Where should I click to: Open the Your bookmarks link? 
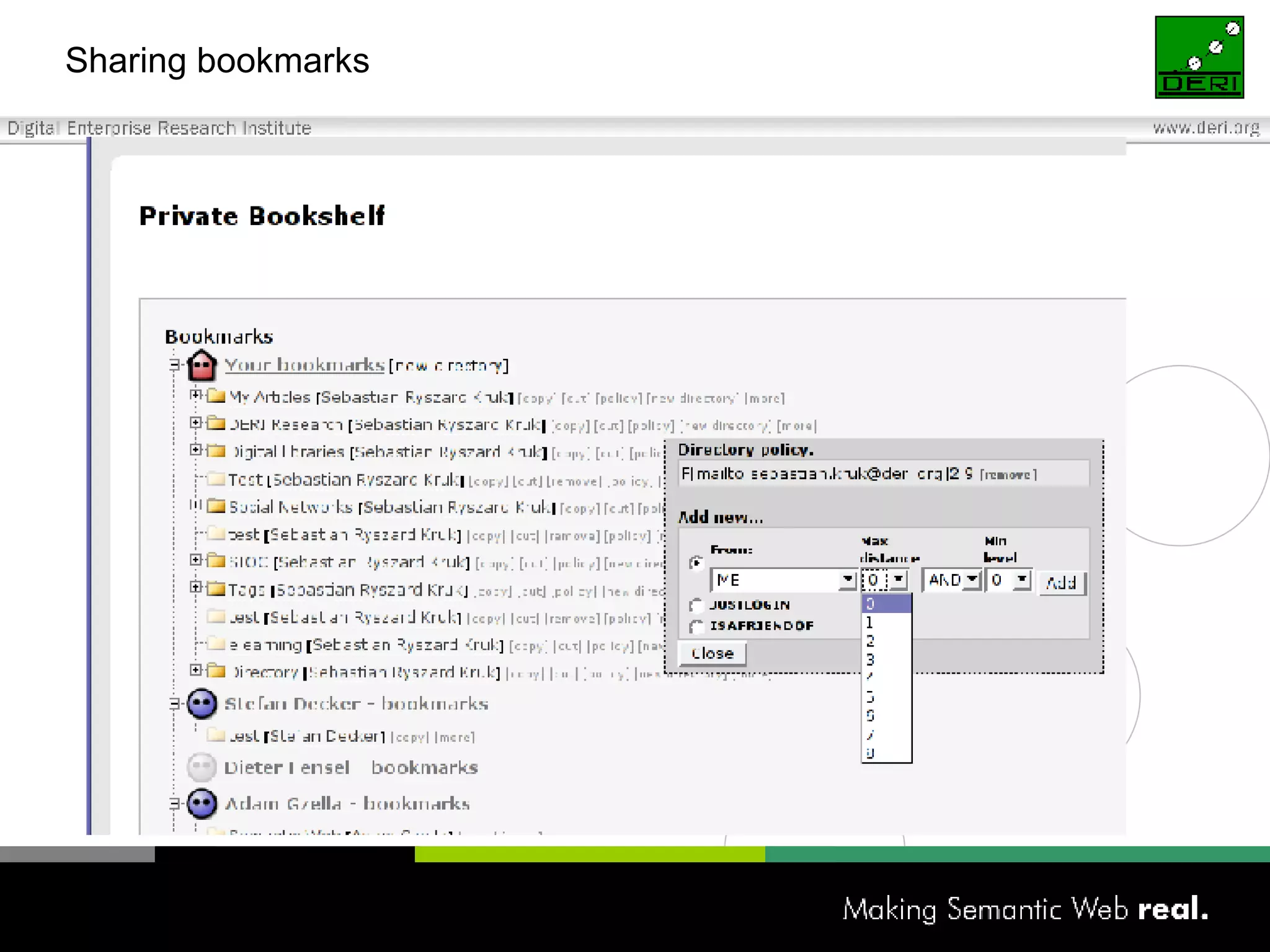[304, 364]
